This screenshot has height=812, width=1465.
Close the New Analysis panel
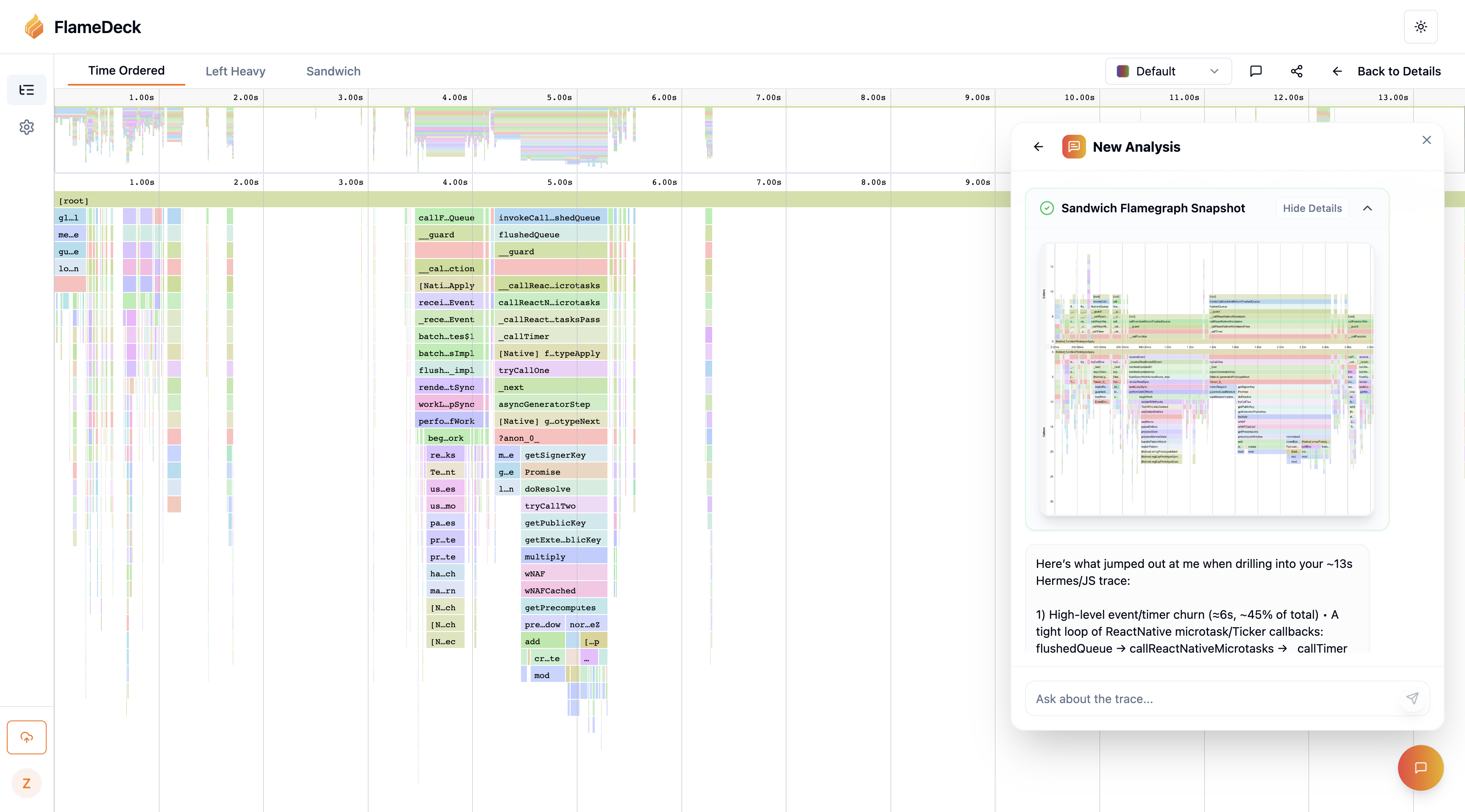point(1426,140)
